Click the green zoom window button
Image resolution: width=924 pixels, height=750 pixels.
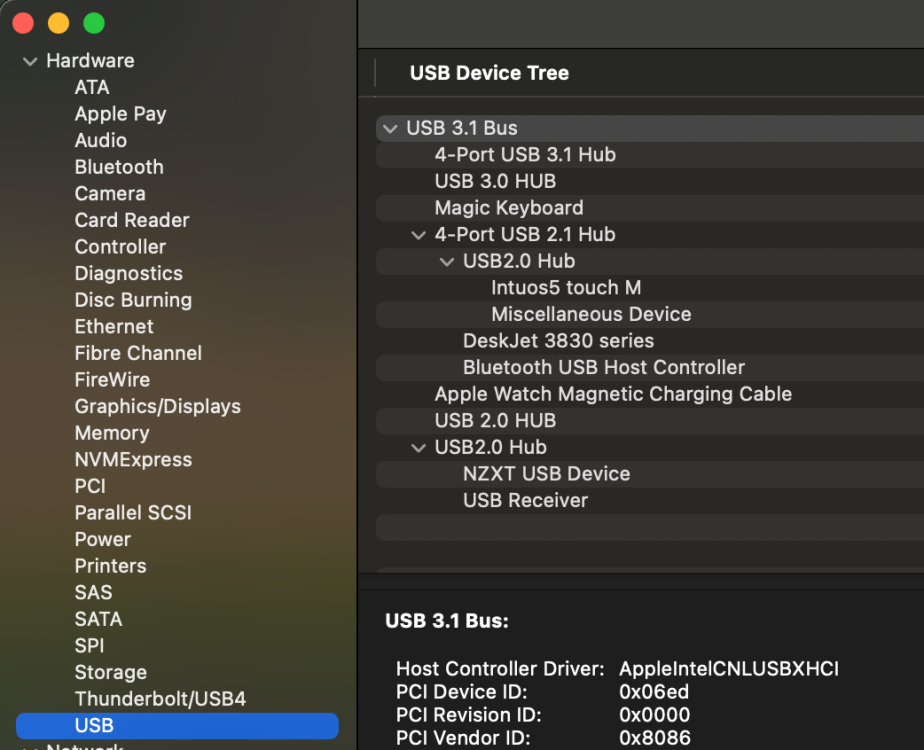coord(94,23)
